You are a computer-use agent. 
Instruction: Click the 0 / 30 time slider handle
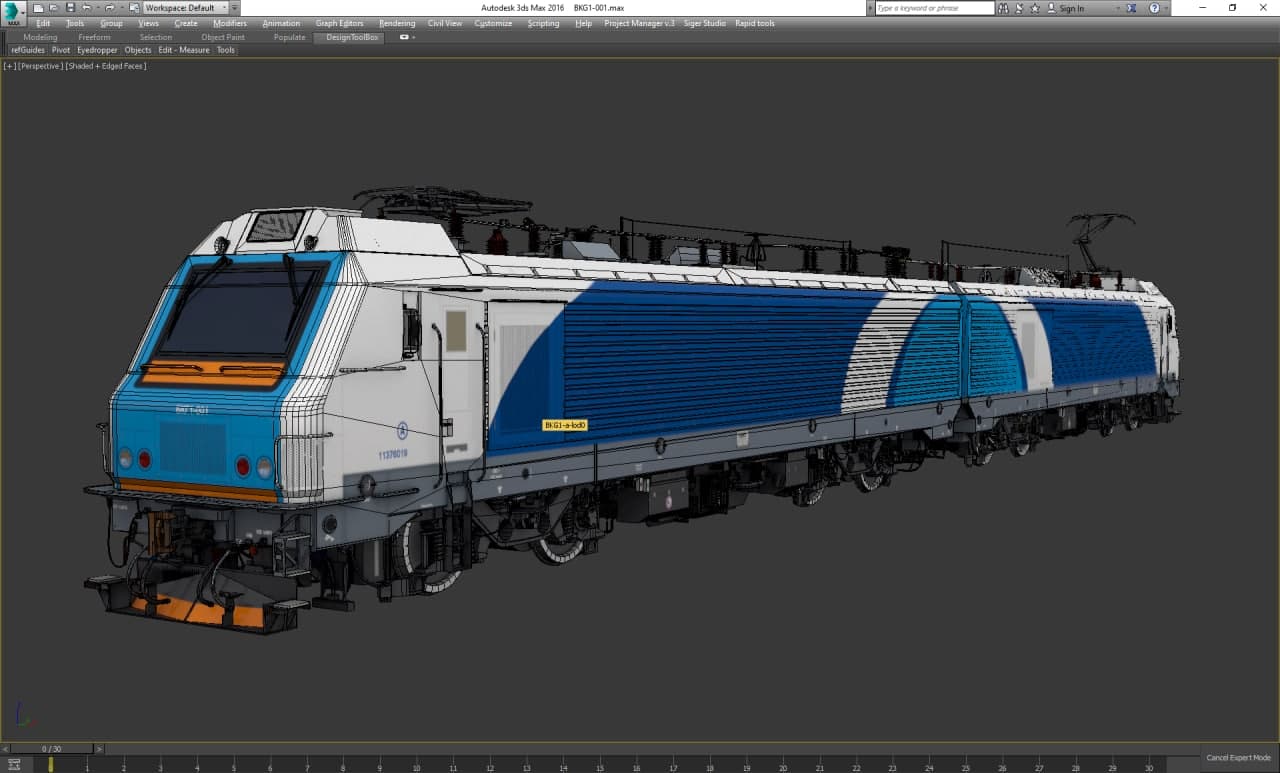pos(51,748)
